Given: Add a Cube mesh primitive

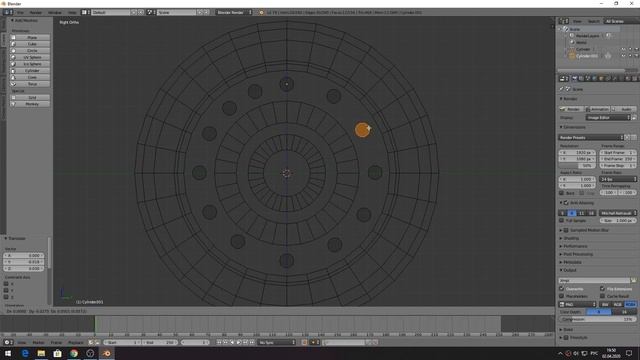Looking at the screenshot, I should pos(30,44).
